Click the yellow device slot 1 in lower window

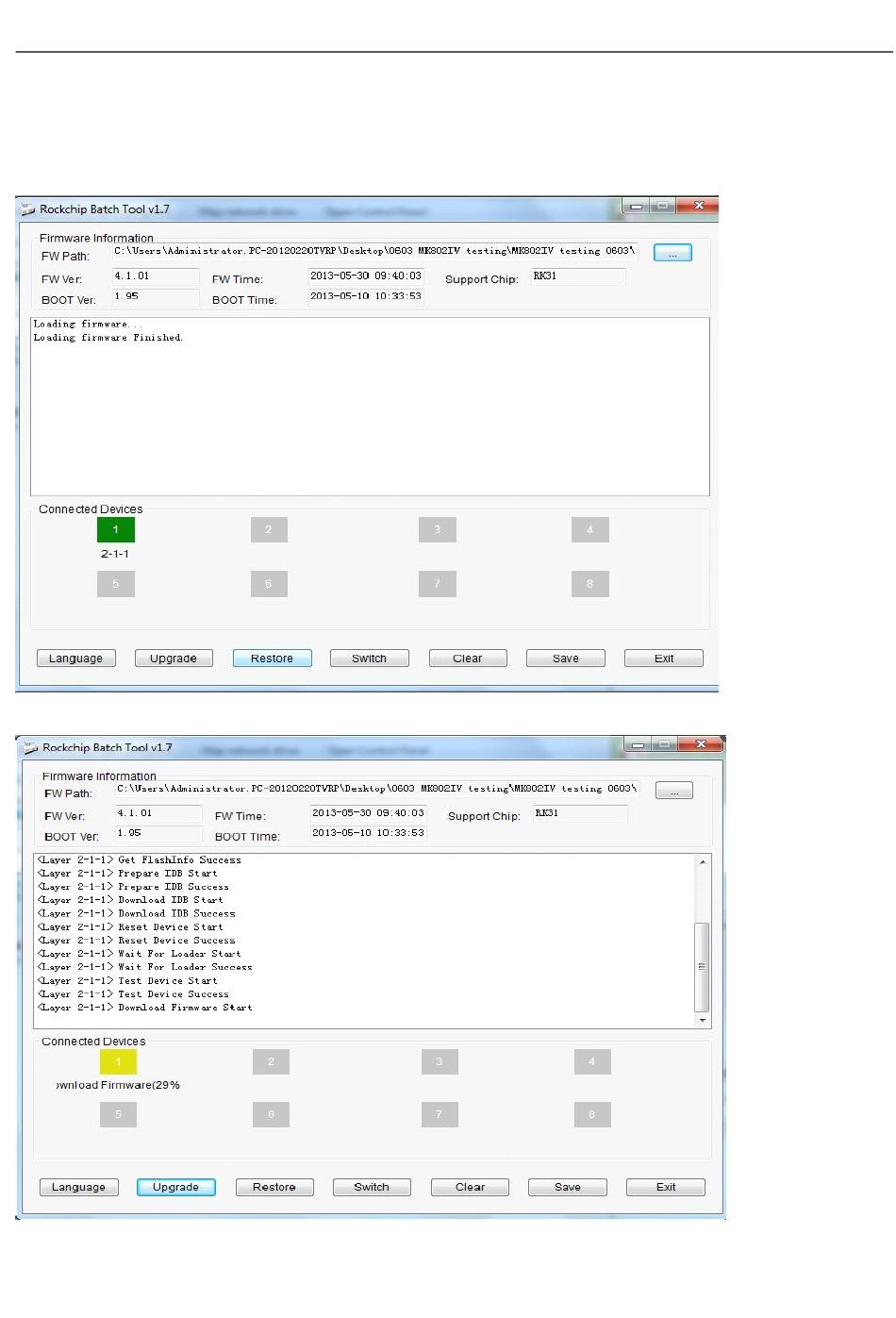118,1062
